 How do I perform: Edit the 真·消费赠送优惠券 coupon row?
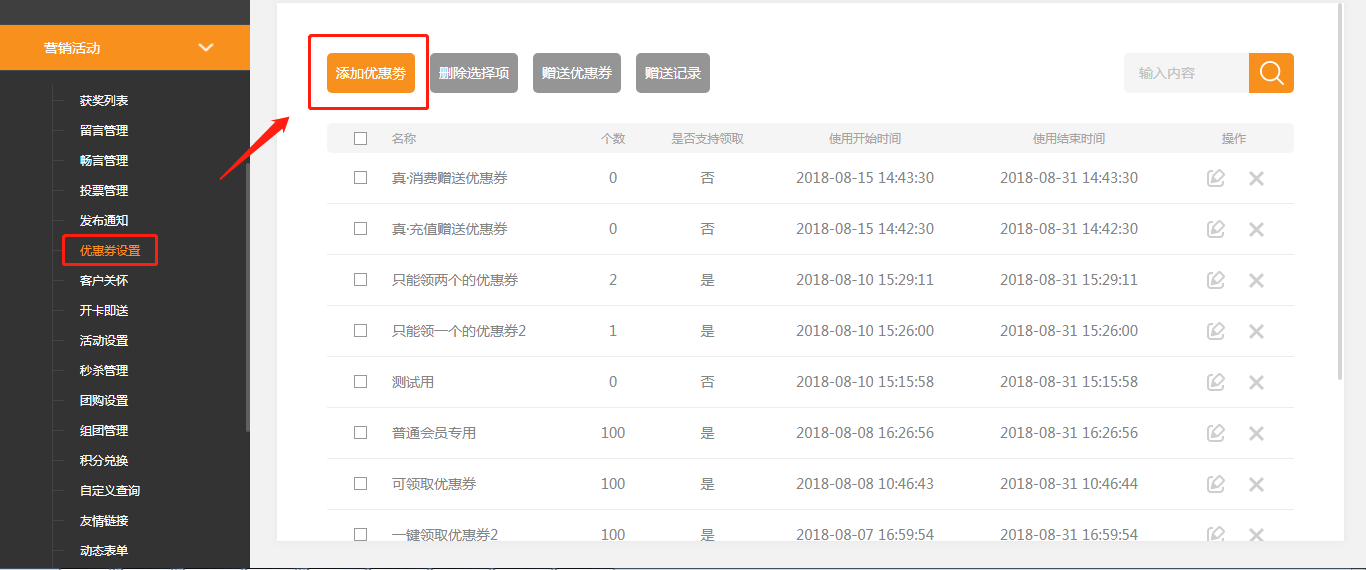pos(1216,178)
